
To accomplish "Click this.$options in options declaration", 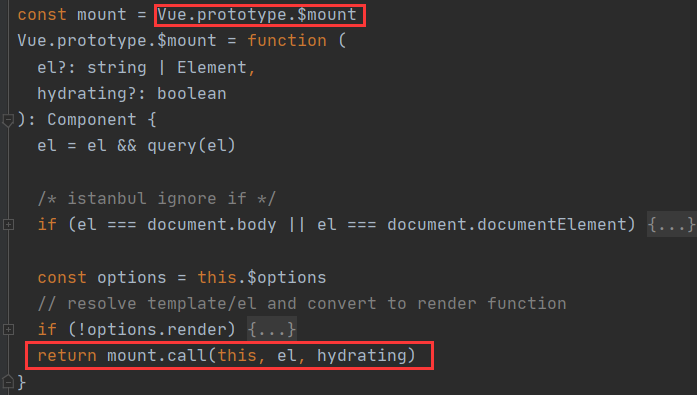I will (262, 278).
